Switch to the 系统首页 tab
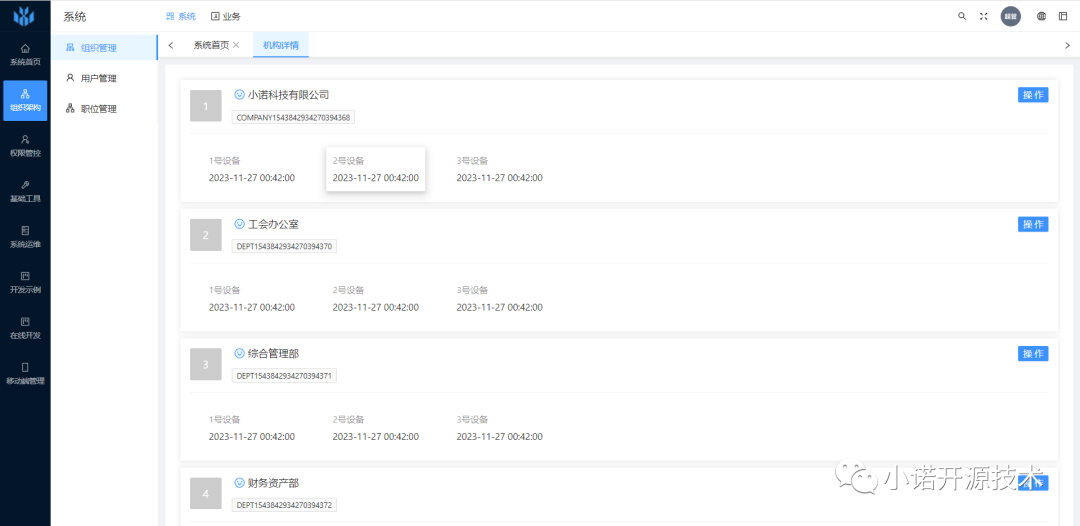The width and height of the screenshot is (1080, 526). [x=211, y=45]
